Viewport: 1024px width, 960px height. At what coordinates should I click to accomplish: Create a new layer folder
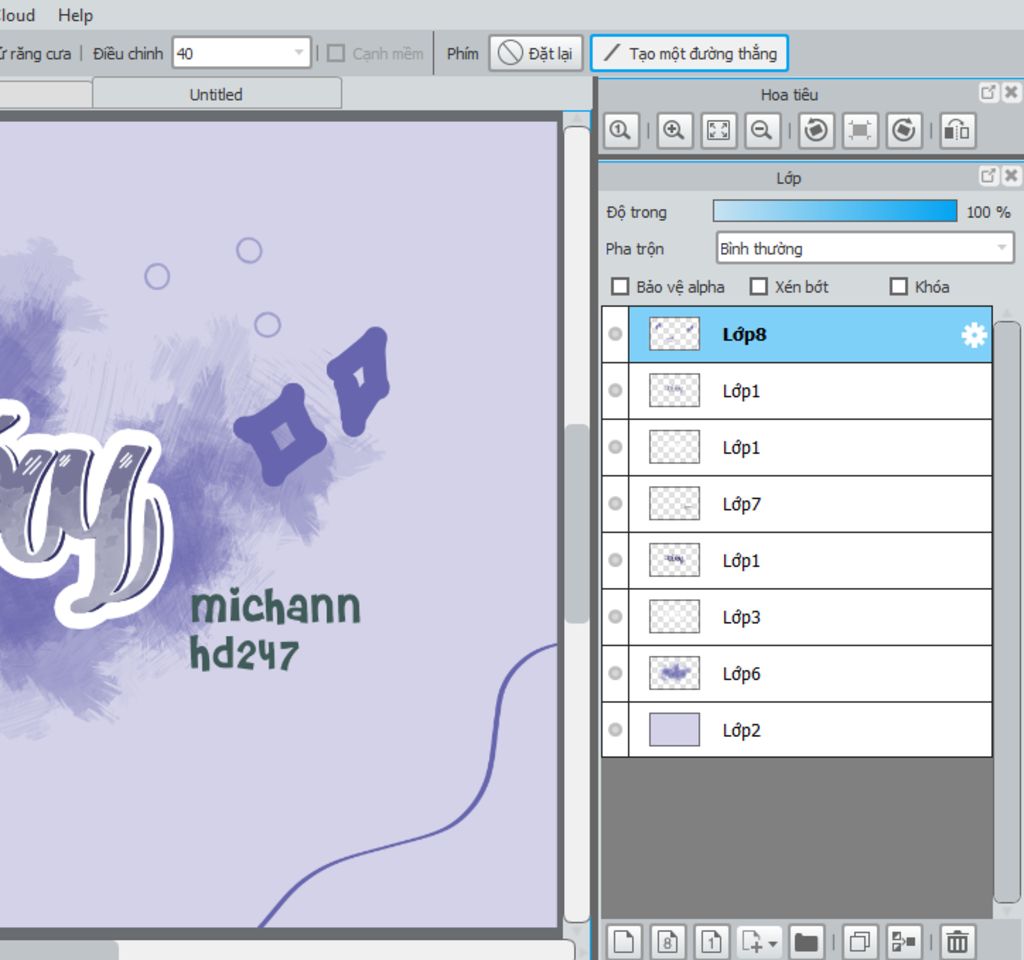(806, 942)
